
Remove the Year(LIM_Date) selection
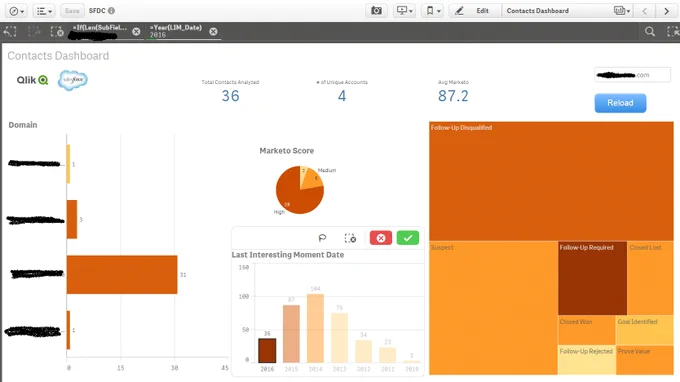click(213, 32)
